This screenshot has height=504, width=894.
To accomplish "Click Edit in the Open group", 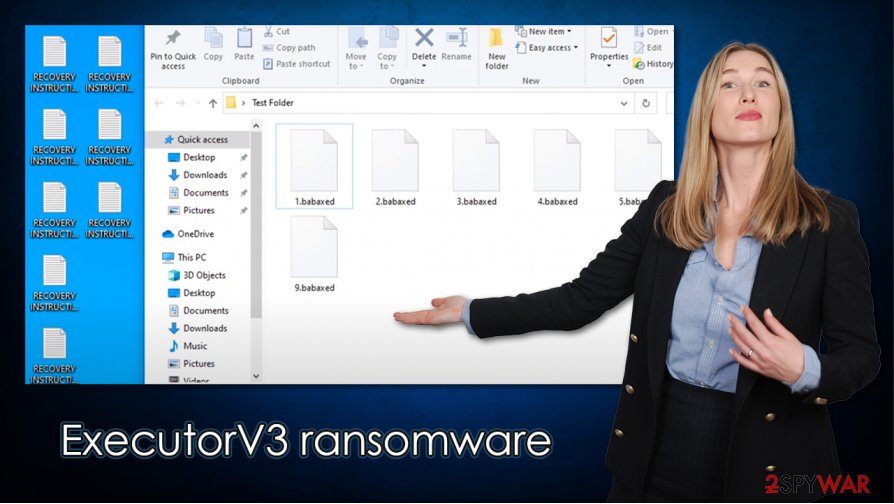I will click(x=648, y=47).
